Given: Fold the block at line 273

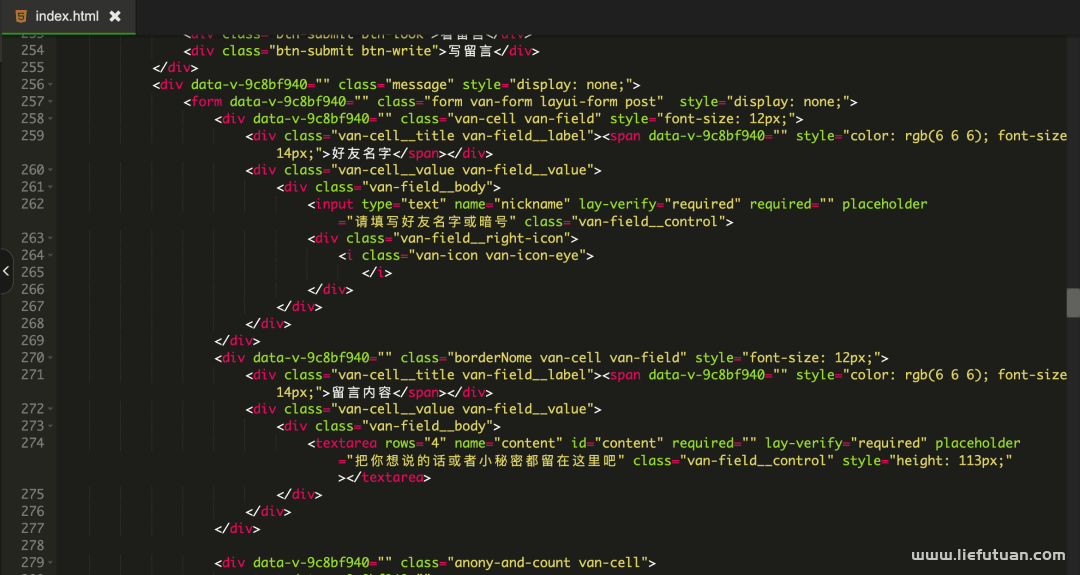Looking at the screenshot, I should click(x=51, y=426).
